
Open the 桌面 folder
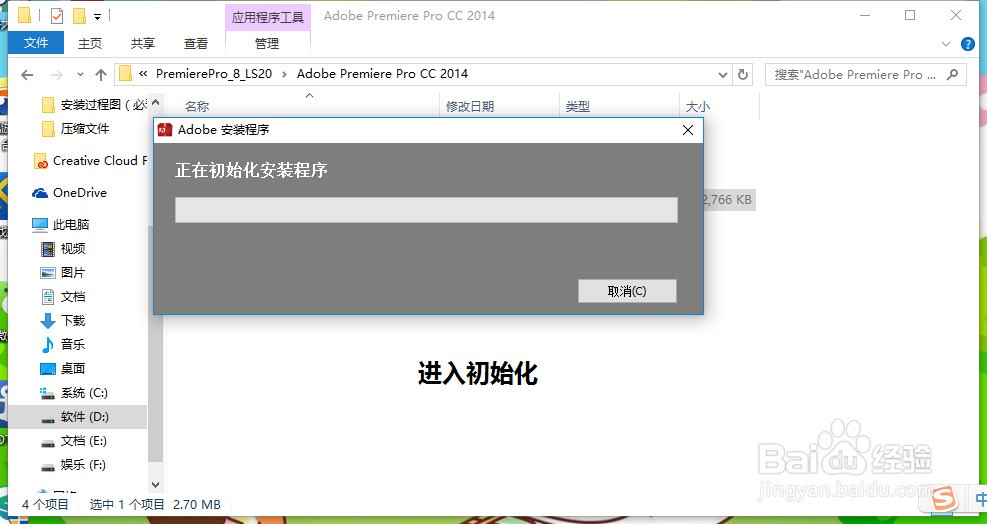coord(63,368)
